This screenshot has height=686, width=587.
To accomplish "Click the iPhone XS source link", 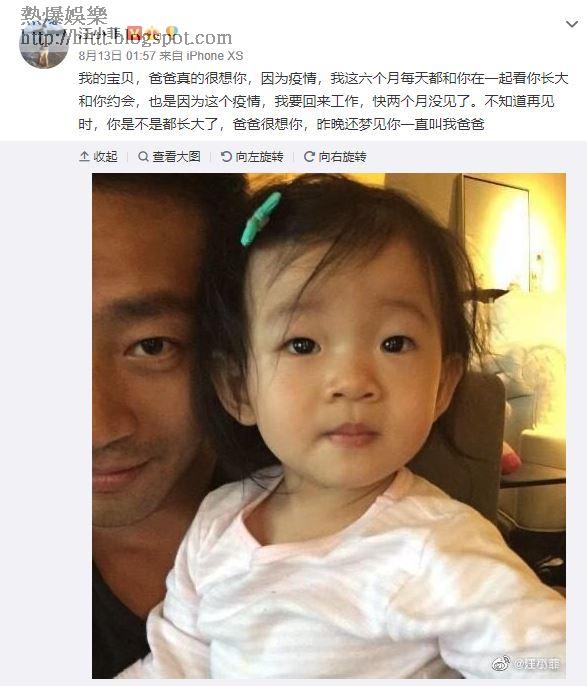I will point(215,56).
